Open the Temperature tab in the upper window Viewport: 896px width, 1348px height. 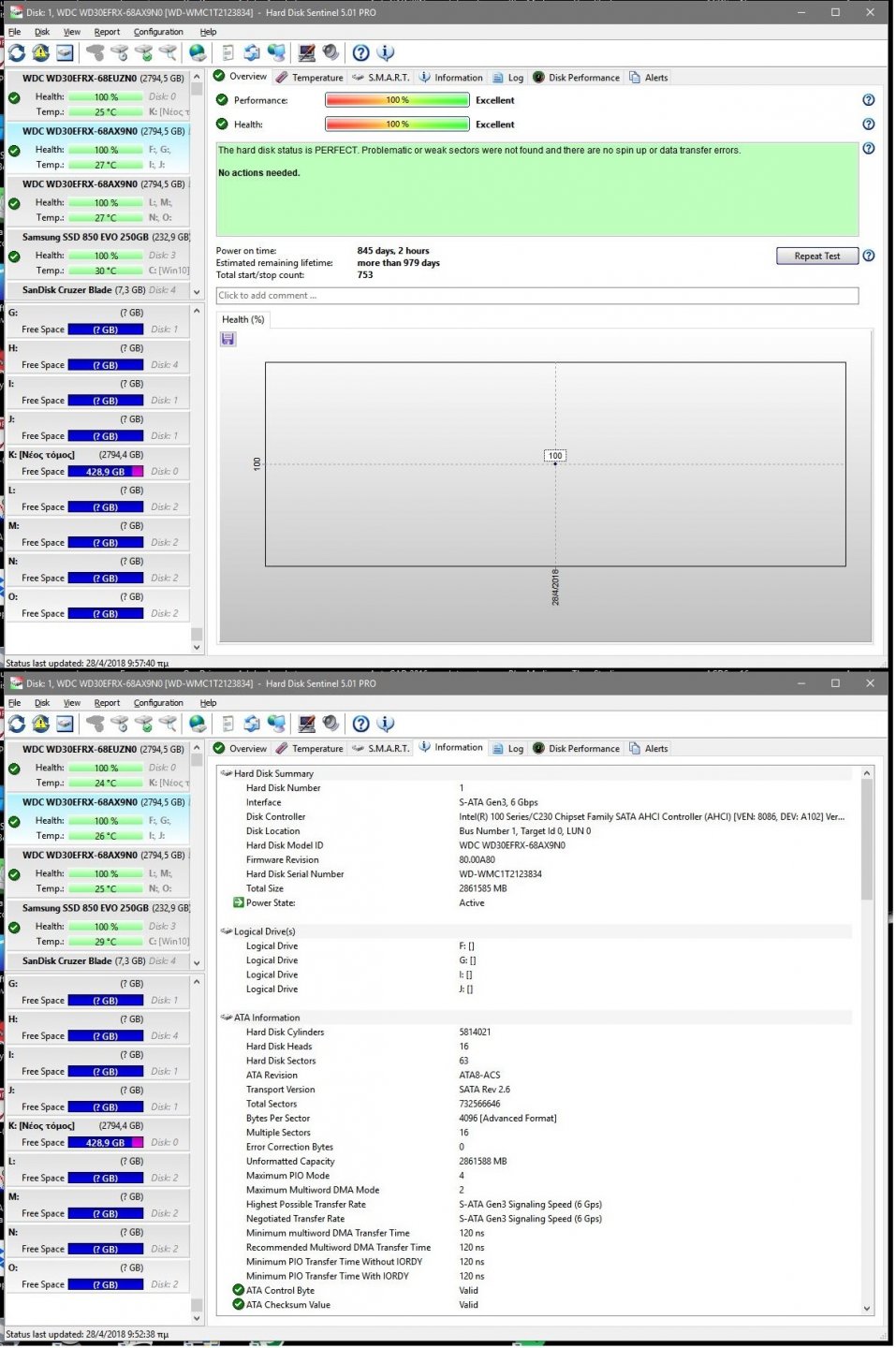tap(310, 78)
